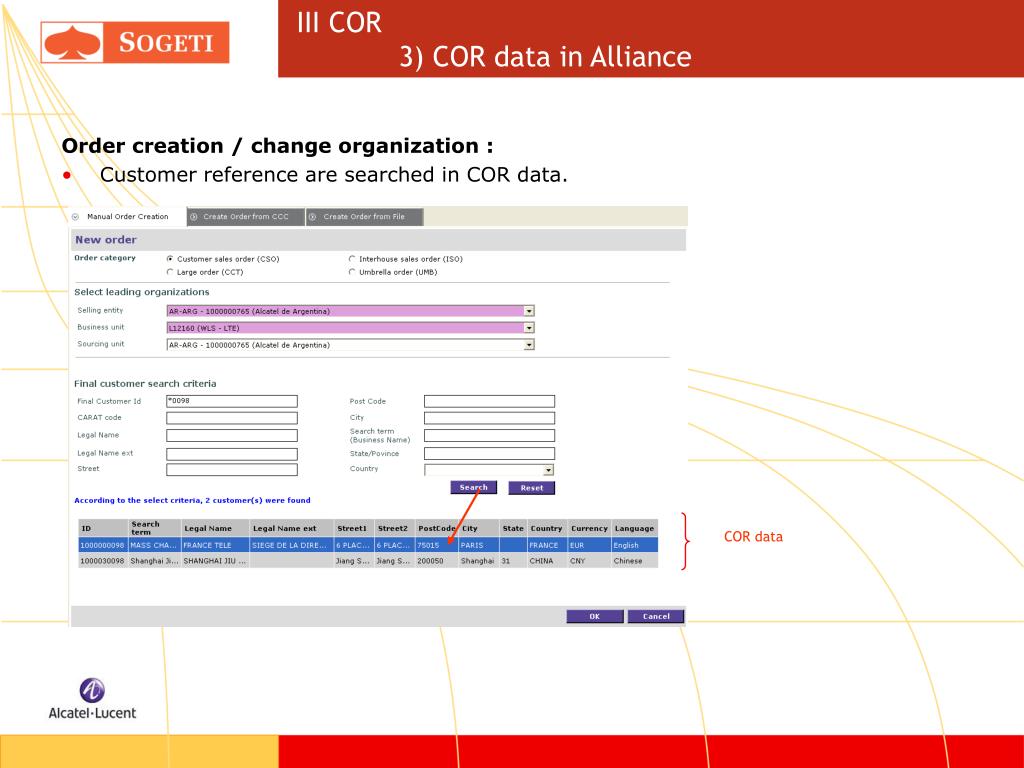Open the Country dropdown
The width and height of the screenshot is (1024, 768).
pos(549,470)
